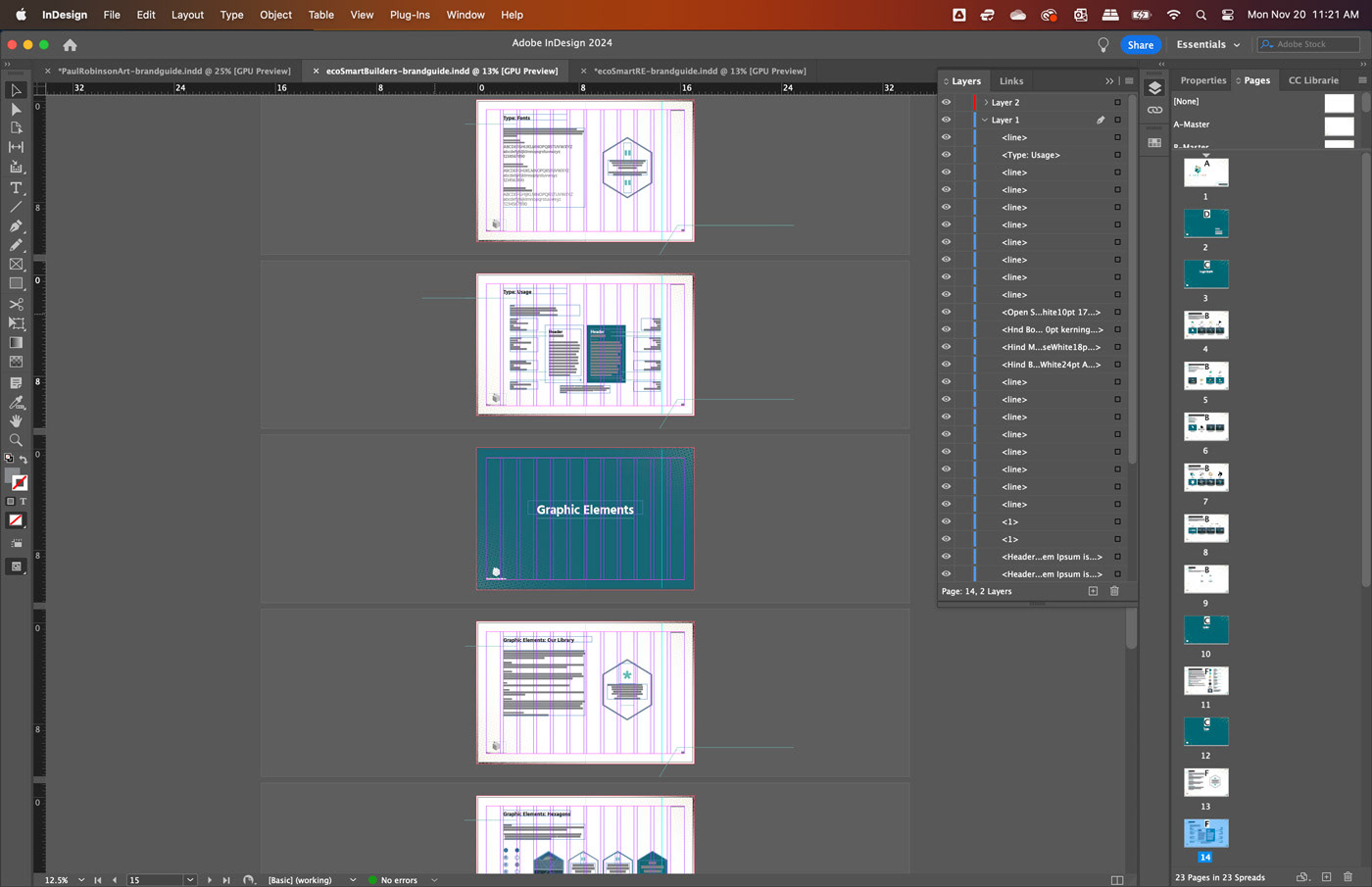Switch to the Properties panel tab
1372x887 pixels.
click(1202, 80)
